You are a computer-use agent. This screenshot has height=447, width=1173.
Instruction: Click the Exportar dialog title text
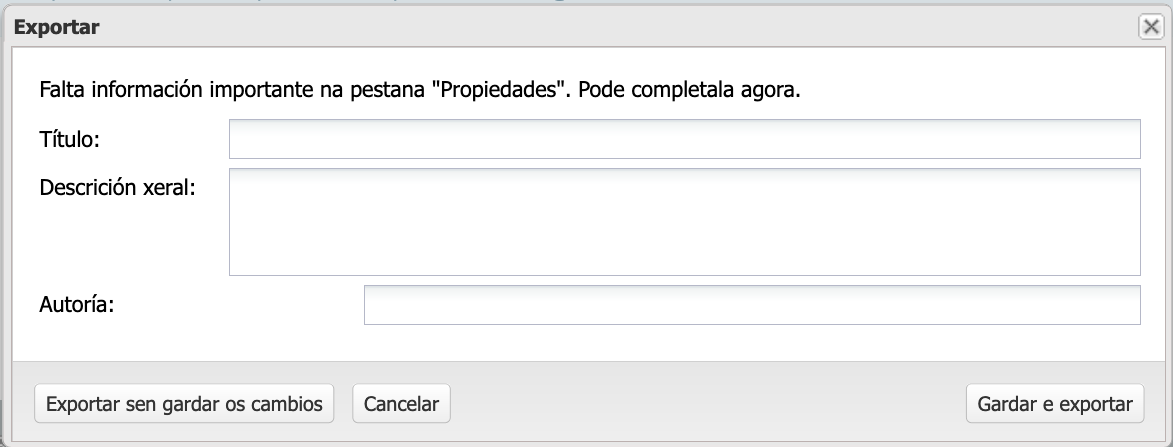pyautogui.click(x=56, y=28)
